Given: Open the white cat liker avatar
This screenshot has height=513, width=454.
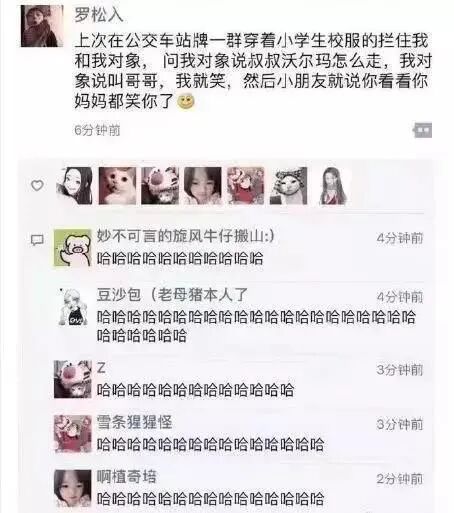Looking at the screenshot, I should (117, 186).
